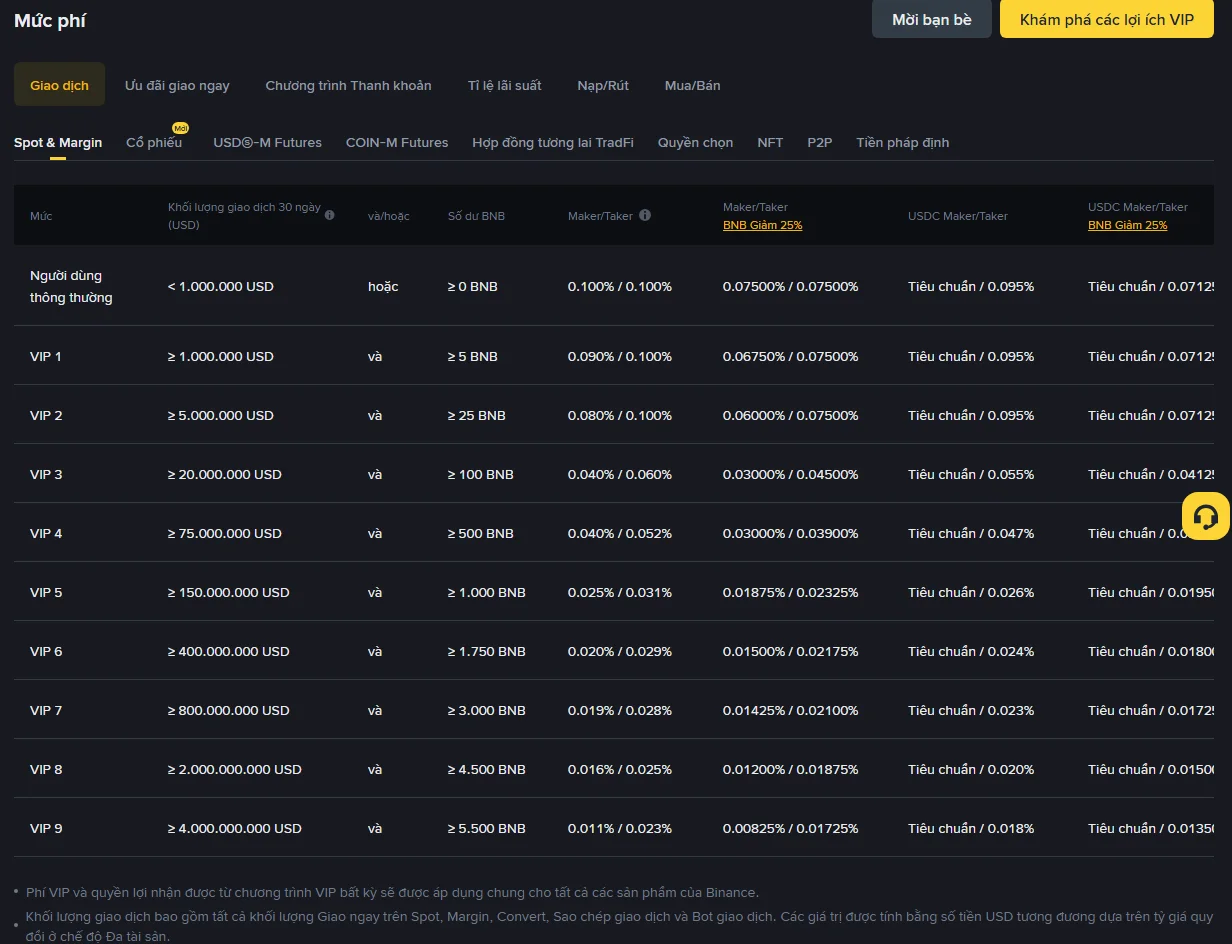Switch to Ưu đãi giao ngay tab
Screen dimensions: 1232x944
tap(177, 85)
